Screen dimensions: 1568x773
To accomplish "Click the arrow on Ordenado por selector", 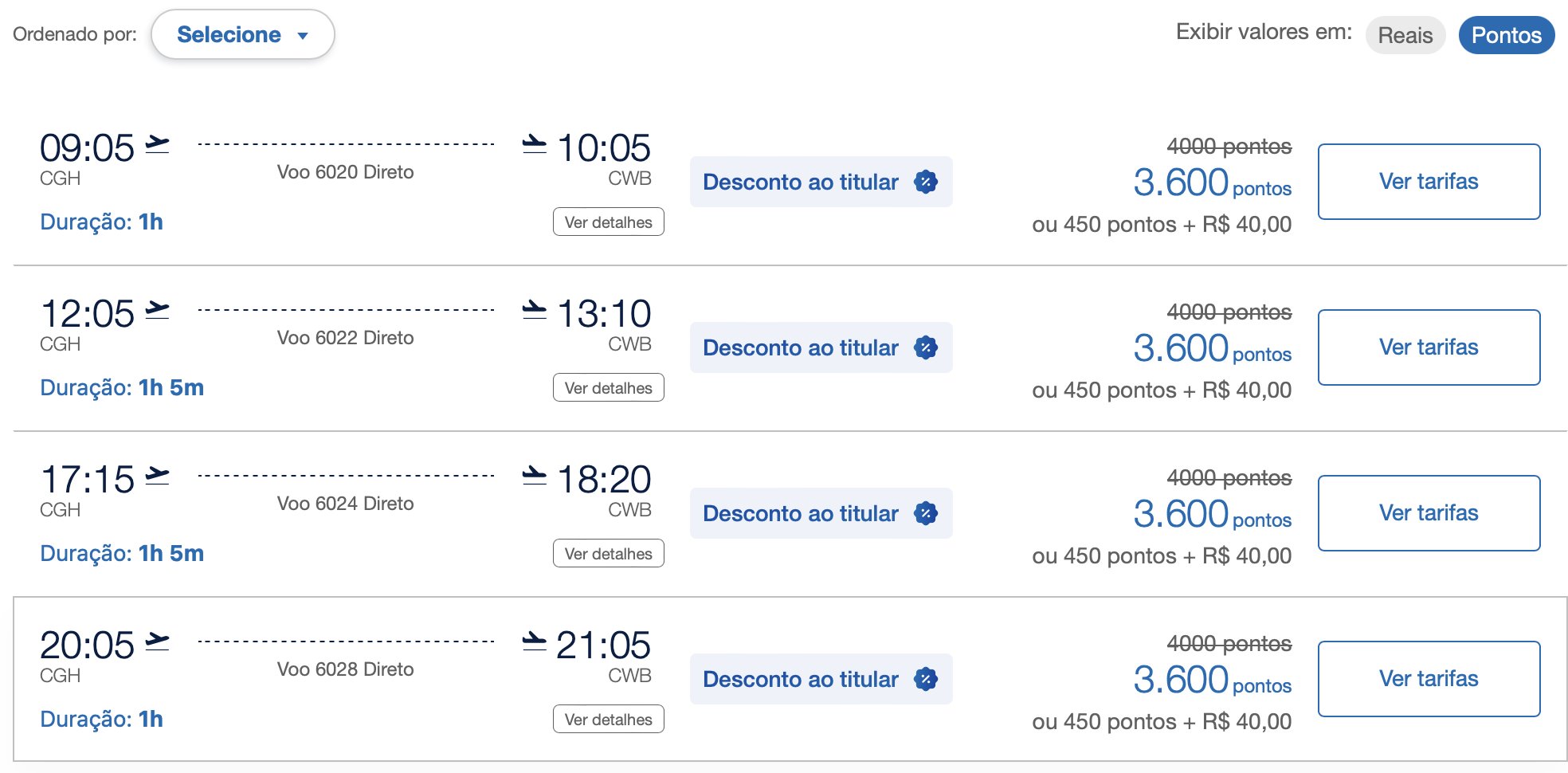I will tap(303, 36).
